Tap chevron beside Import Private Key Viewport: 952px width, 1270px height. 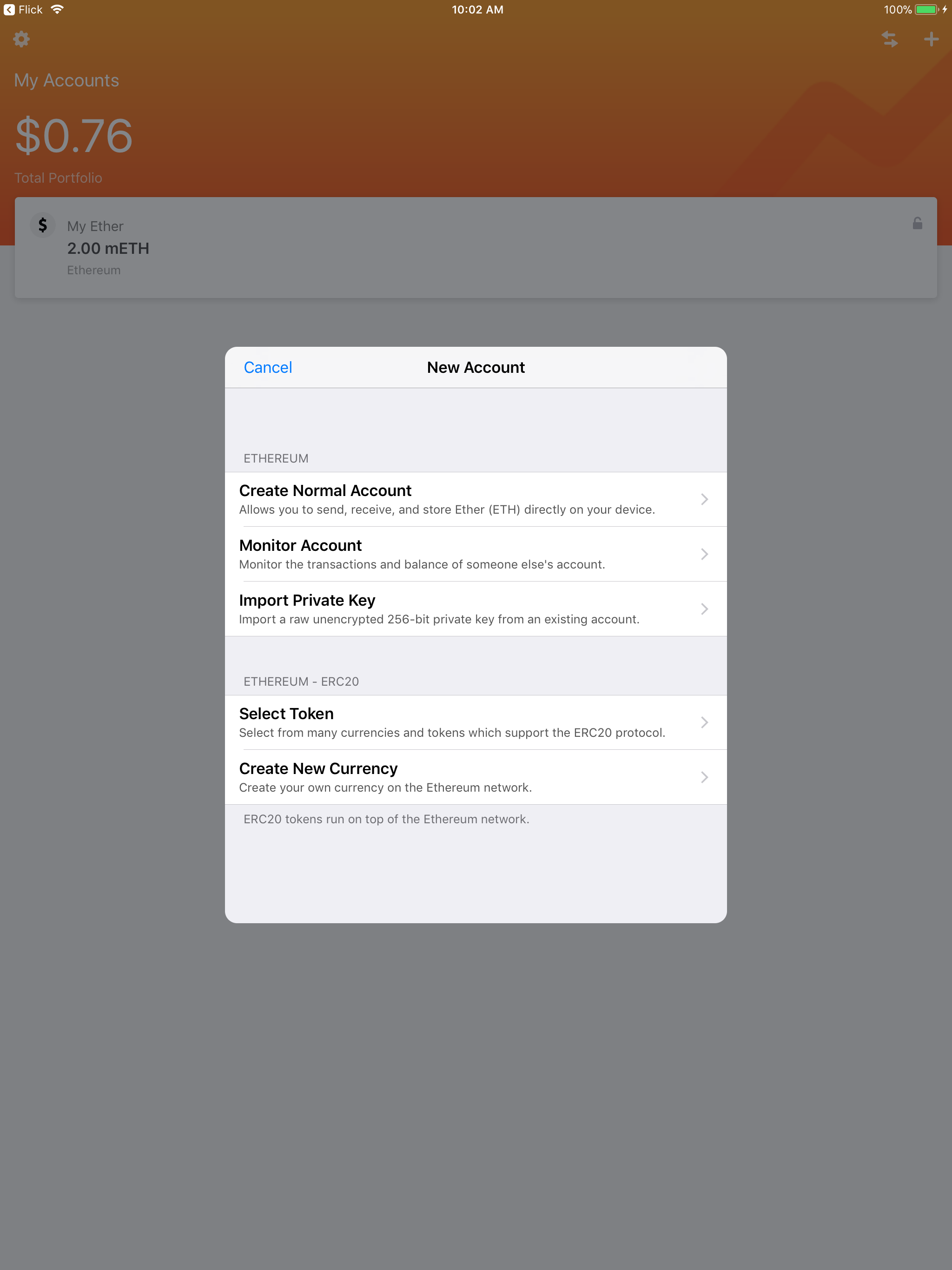point(704,609)
